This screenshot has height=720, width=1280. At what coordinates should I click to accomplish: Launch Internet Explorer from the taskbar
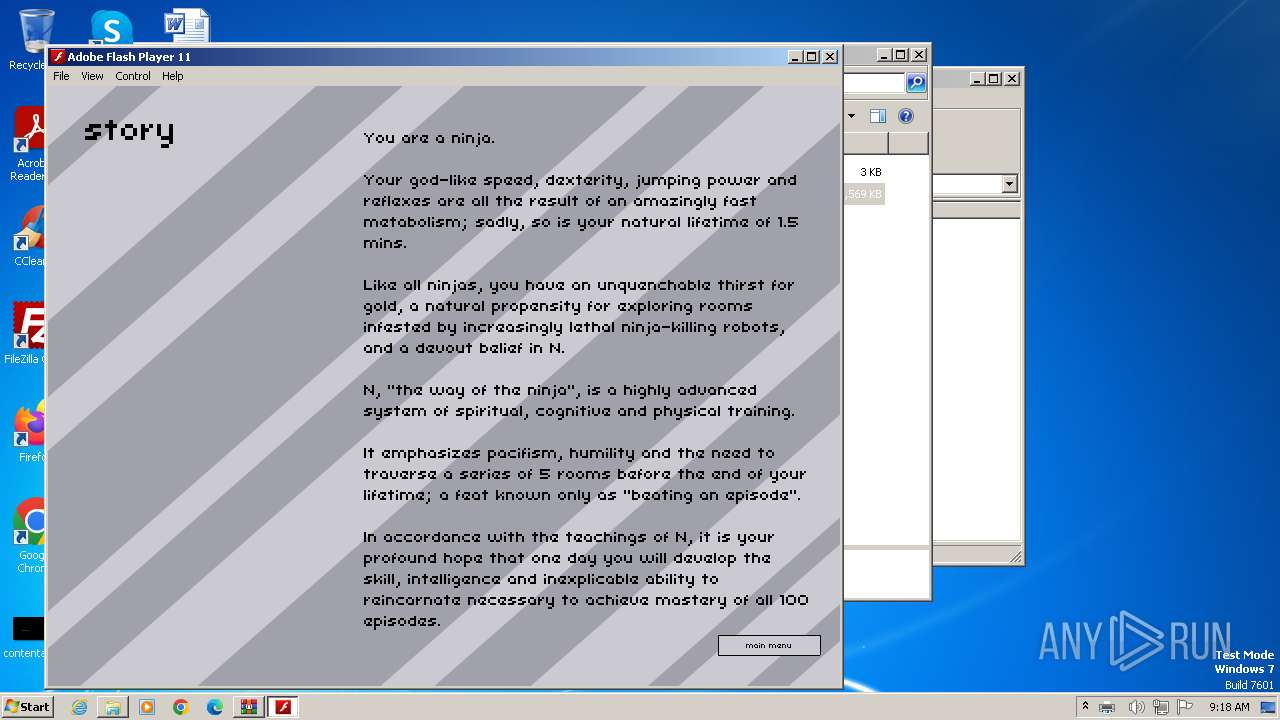(x=79, y=707)
